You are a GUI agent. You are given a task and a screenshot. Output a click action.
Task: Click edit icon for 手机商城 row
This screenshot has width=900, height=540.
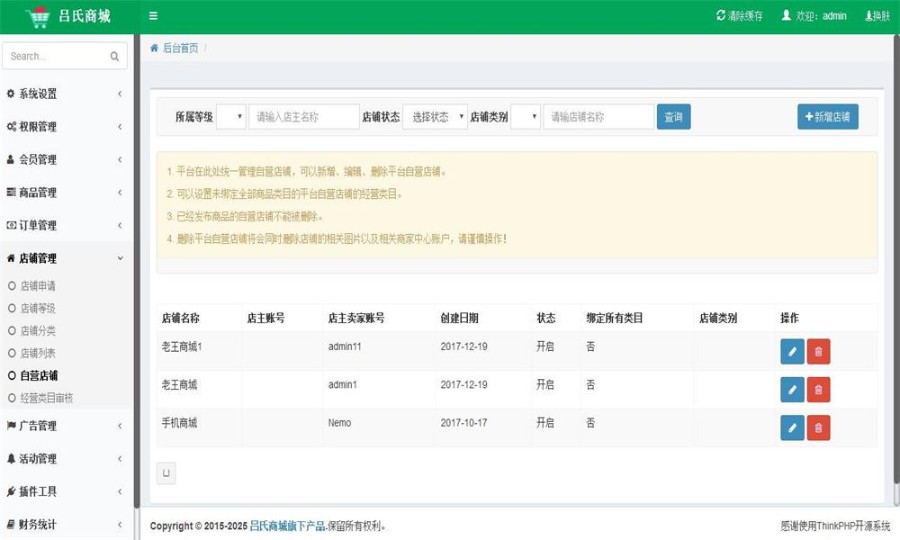click(792, 428)
